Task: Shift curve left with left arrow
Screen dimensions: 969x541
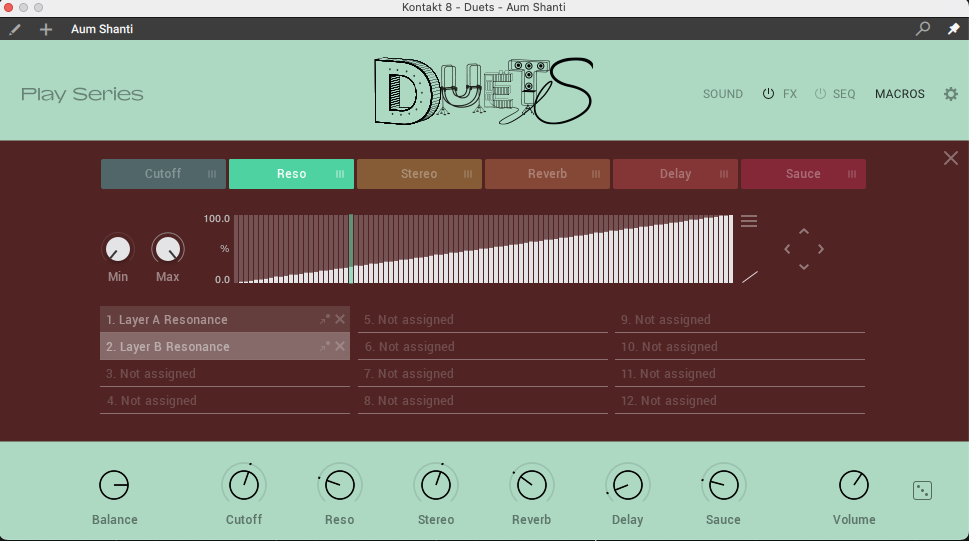Action: (787, 249)
